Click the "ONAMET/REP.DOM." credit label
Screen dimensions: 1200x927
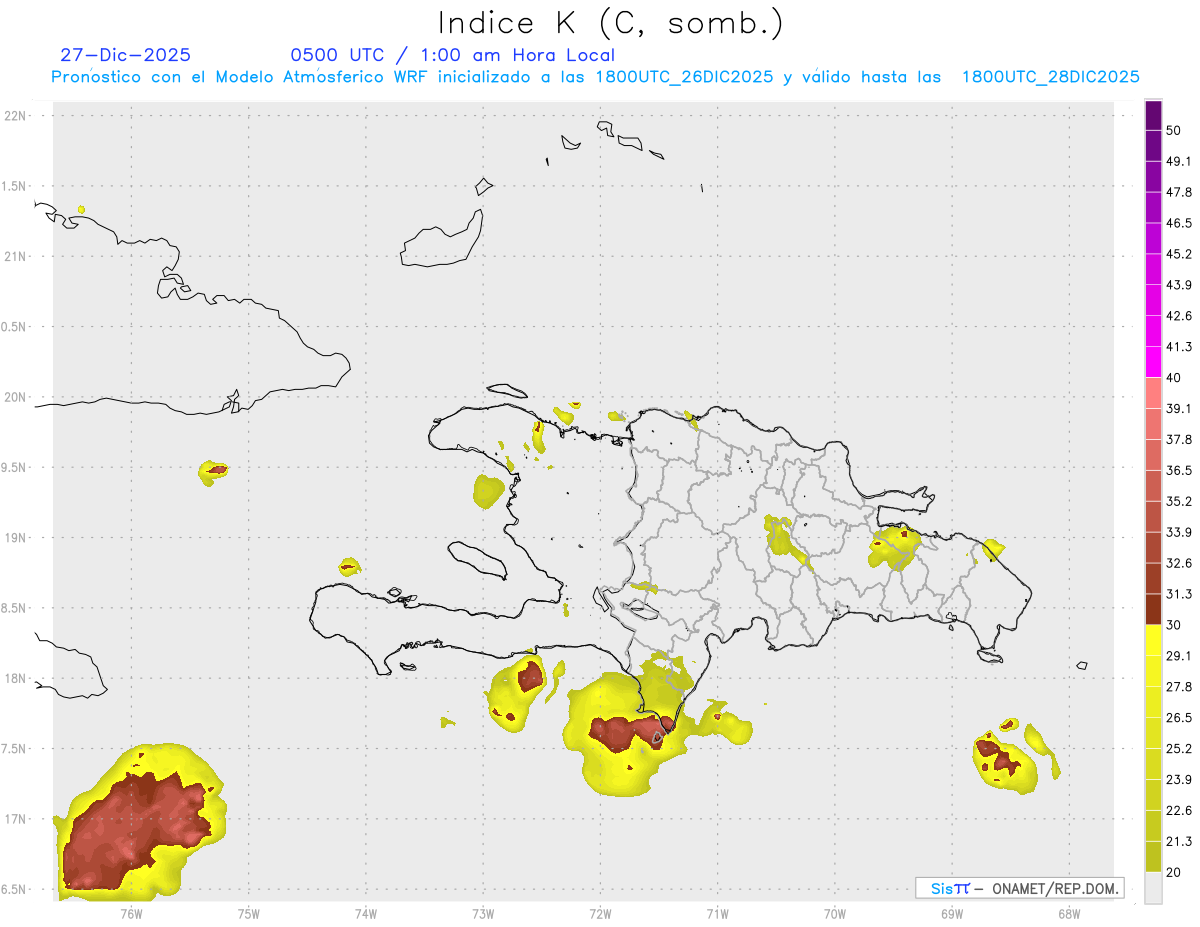click(x=1056, y=888)
